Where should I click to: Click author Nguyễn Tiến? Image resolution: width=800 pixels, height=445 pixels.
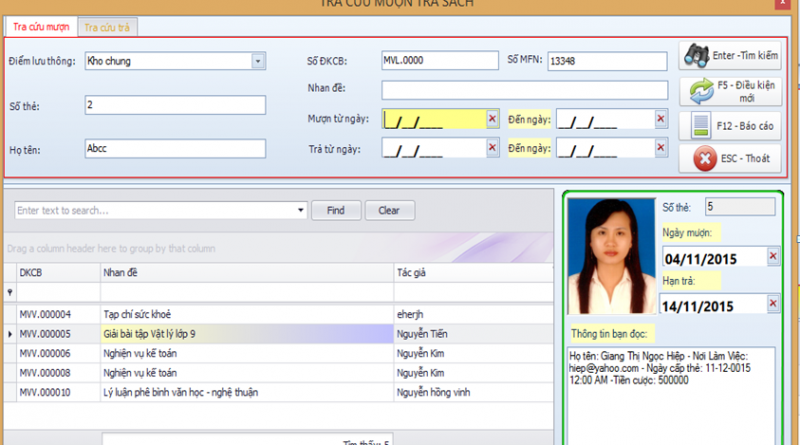point(422,334)
